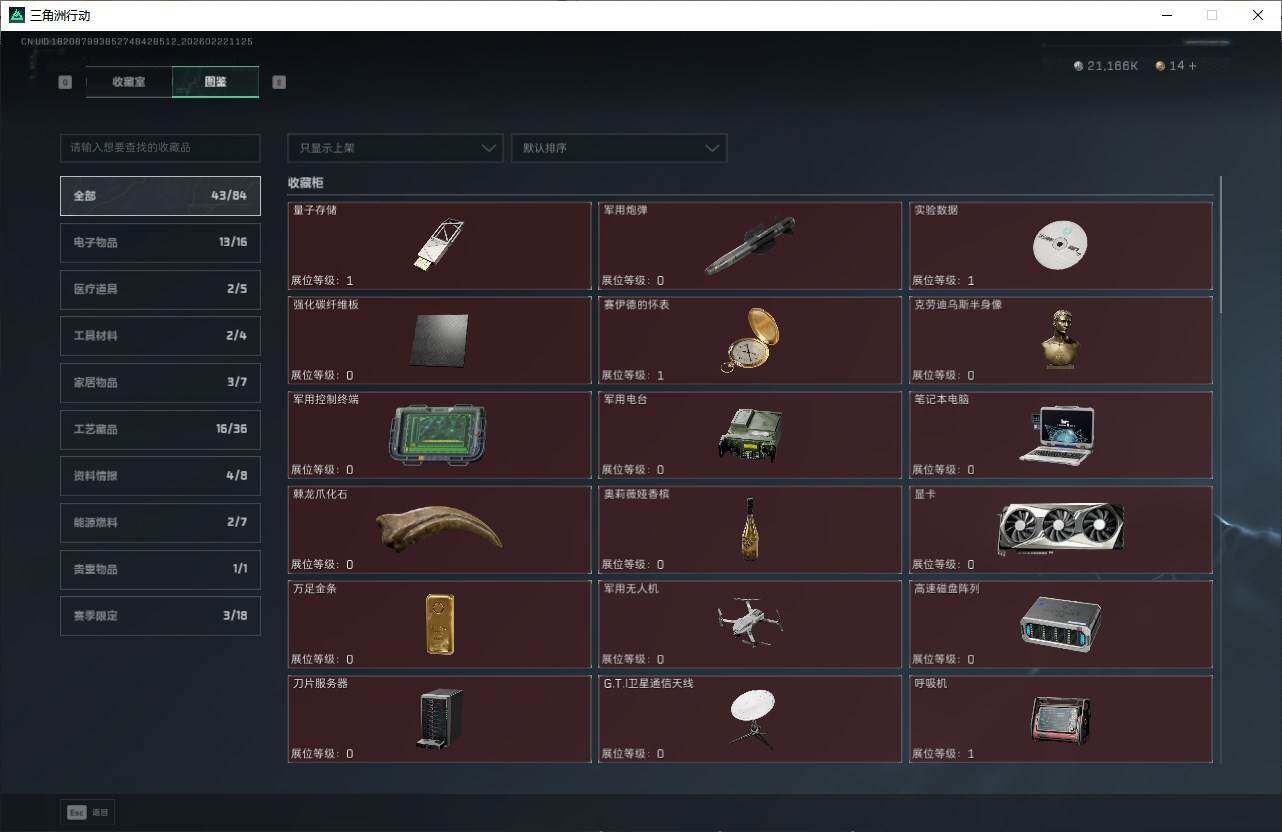
Task: Open the 资料情报 category
Action: click(160, 476)
